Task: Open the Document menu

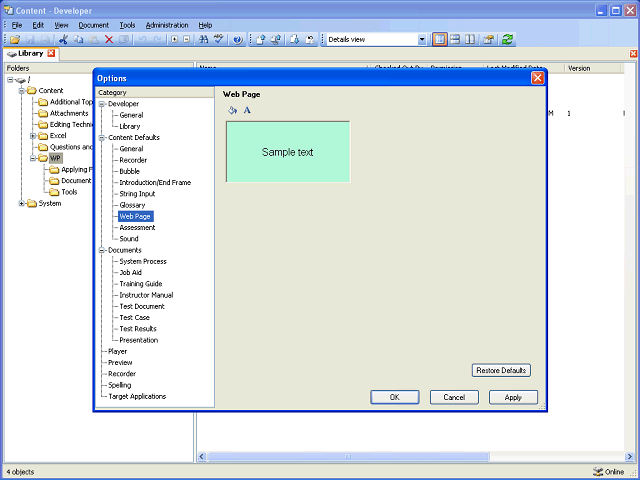Action: click(x=93, y=25)
